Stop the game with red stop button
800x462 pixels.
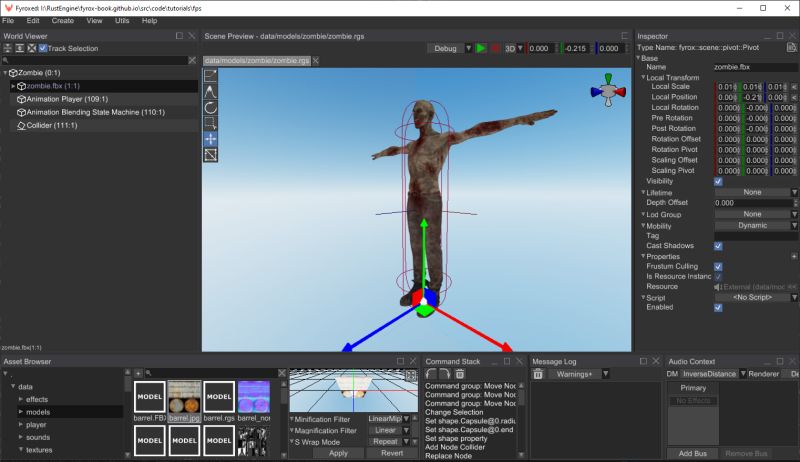(x=495, y=48)
